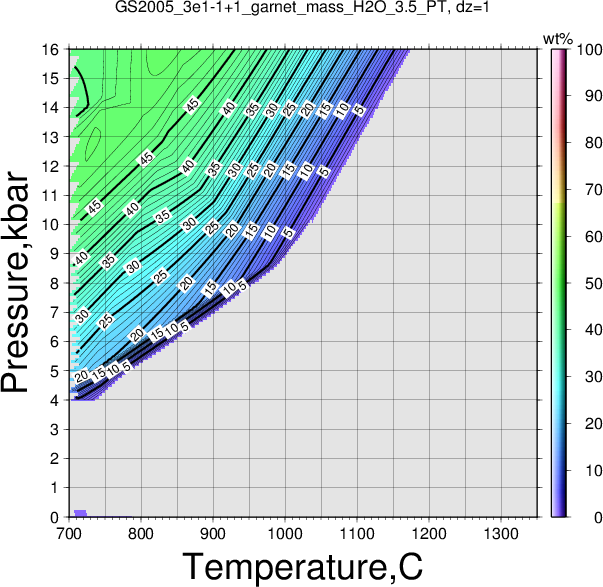Click the 900 temperature tick label
Viewport: 603px width, 587px height.
[x=213, y=534]
